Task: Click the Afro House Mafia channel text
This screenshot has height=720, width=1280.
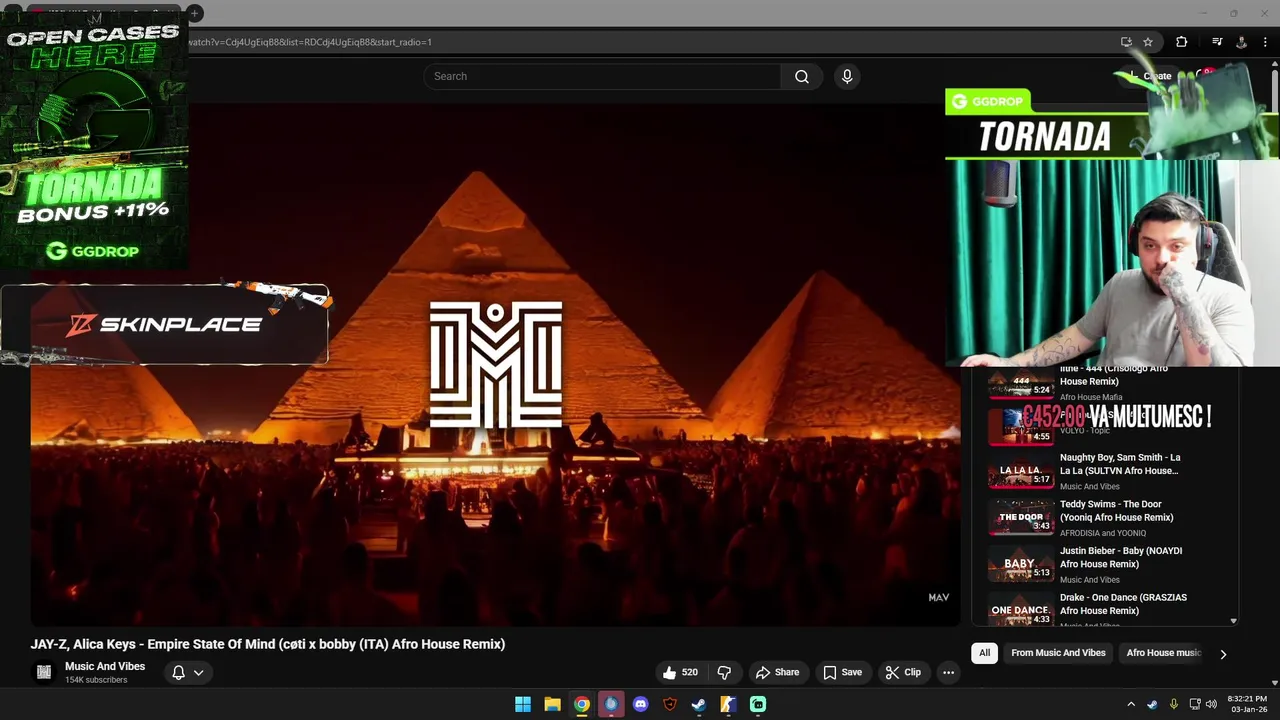Action: click(x=1091, y=397)
